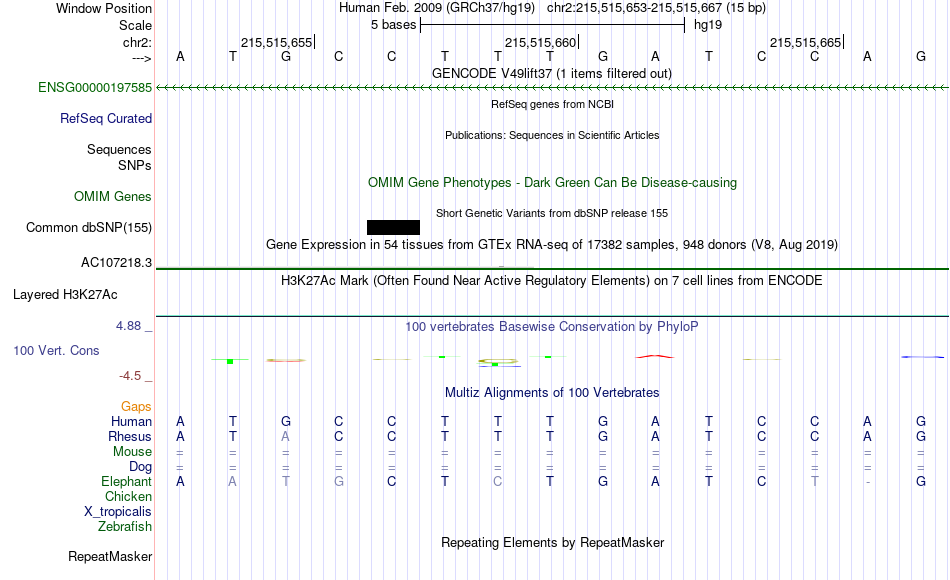Click the SNPs label under Sequences
Viewport: 950px width, 580px height.
(135, 165)
